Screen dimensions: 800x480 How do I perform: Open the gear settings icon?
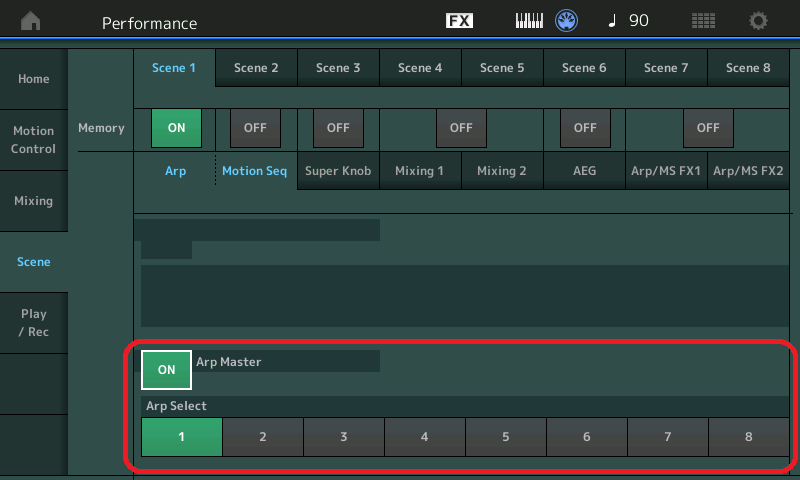[x=759, y=21]
